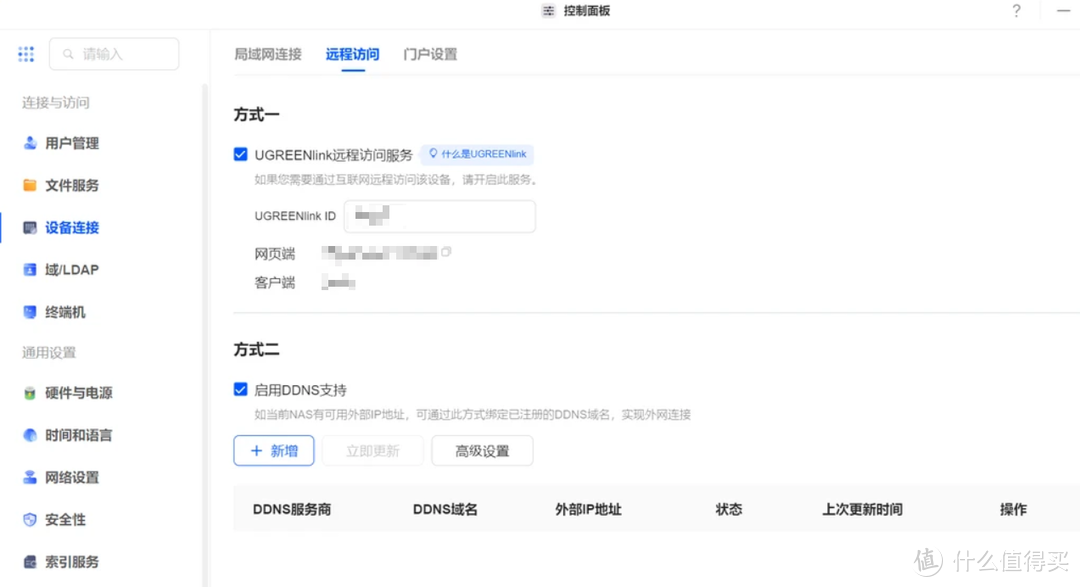
Task: Uncheck 启用DDNS支持
Action: point(240,390)
